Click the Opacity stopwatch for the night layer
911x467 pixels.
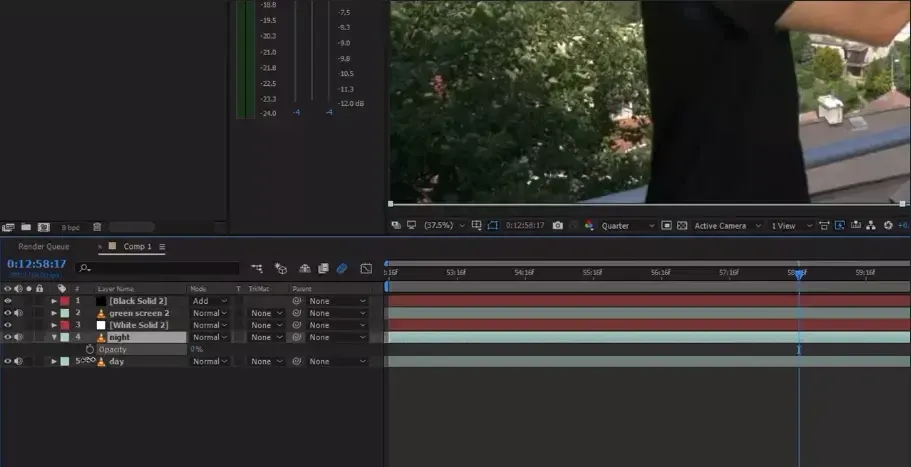[x=90, y=349]
